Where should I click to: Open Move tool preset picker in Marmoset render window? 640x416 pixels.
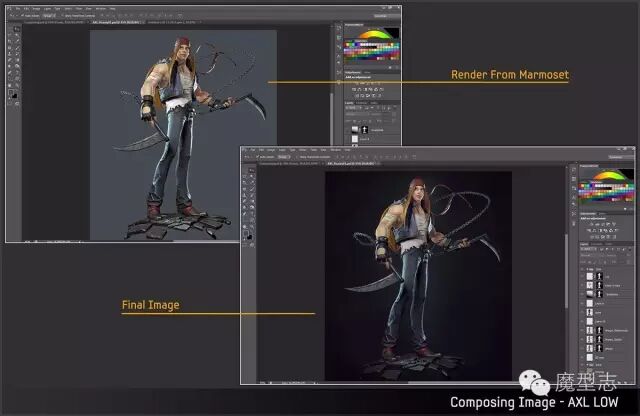click(x=11, y=16)
